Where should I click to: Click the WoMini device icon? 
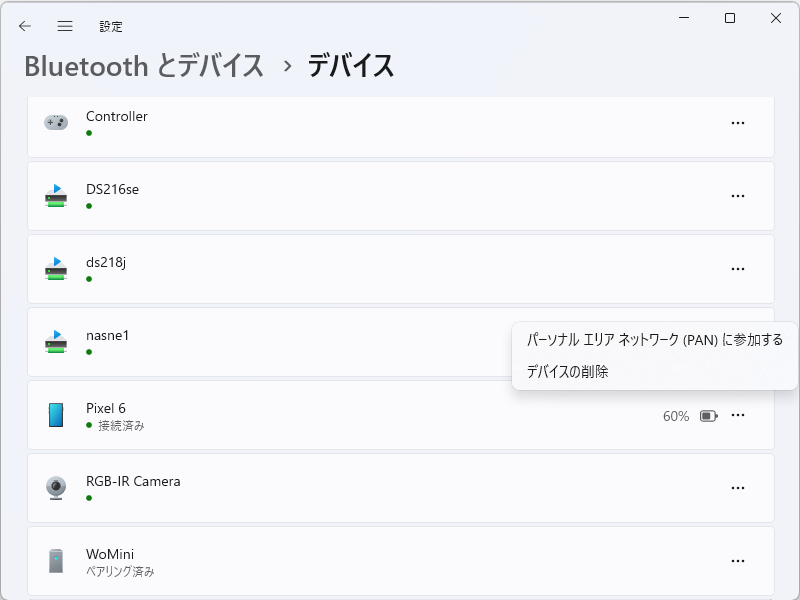point(55,559)
